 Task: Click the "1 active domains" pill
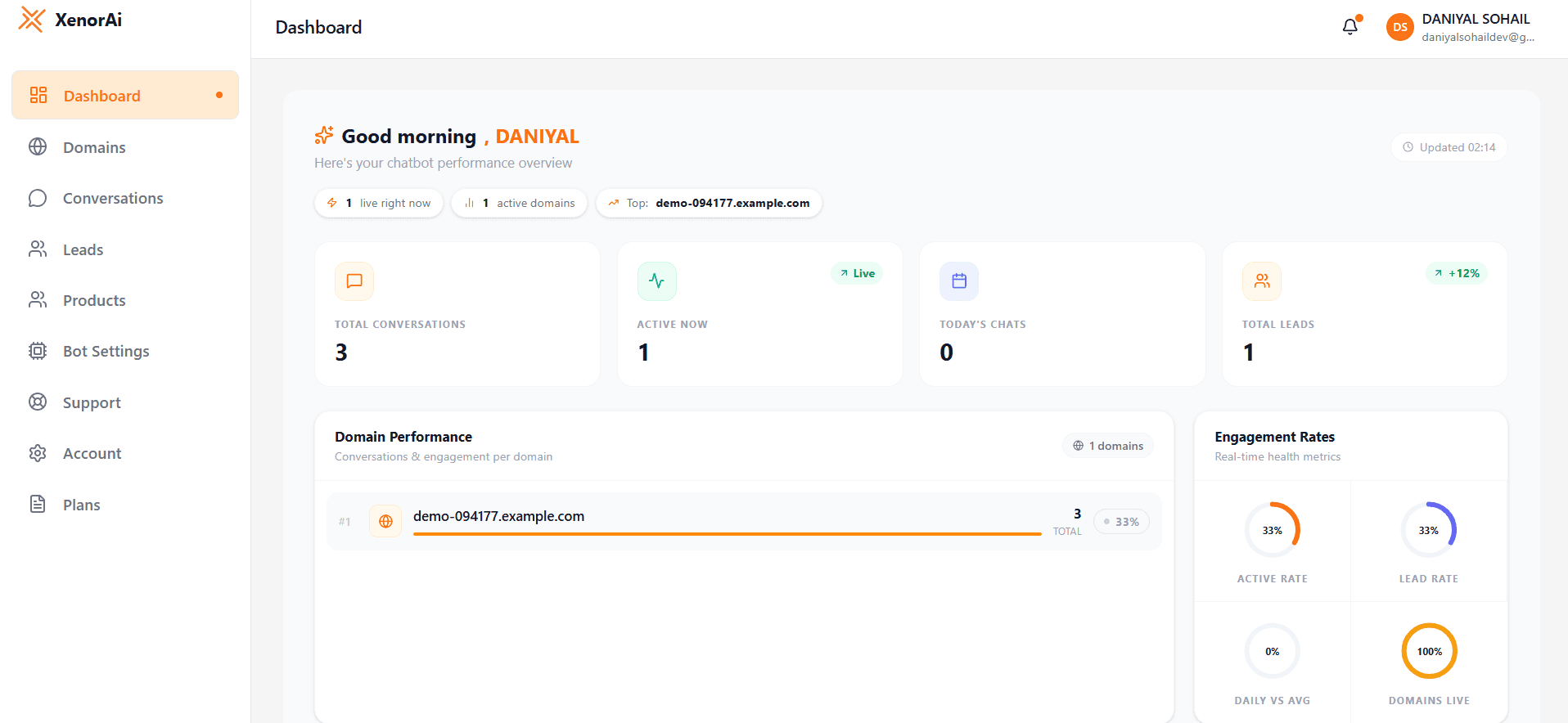coord(519,203)
